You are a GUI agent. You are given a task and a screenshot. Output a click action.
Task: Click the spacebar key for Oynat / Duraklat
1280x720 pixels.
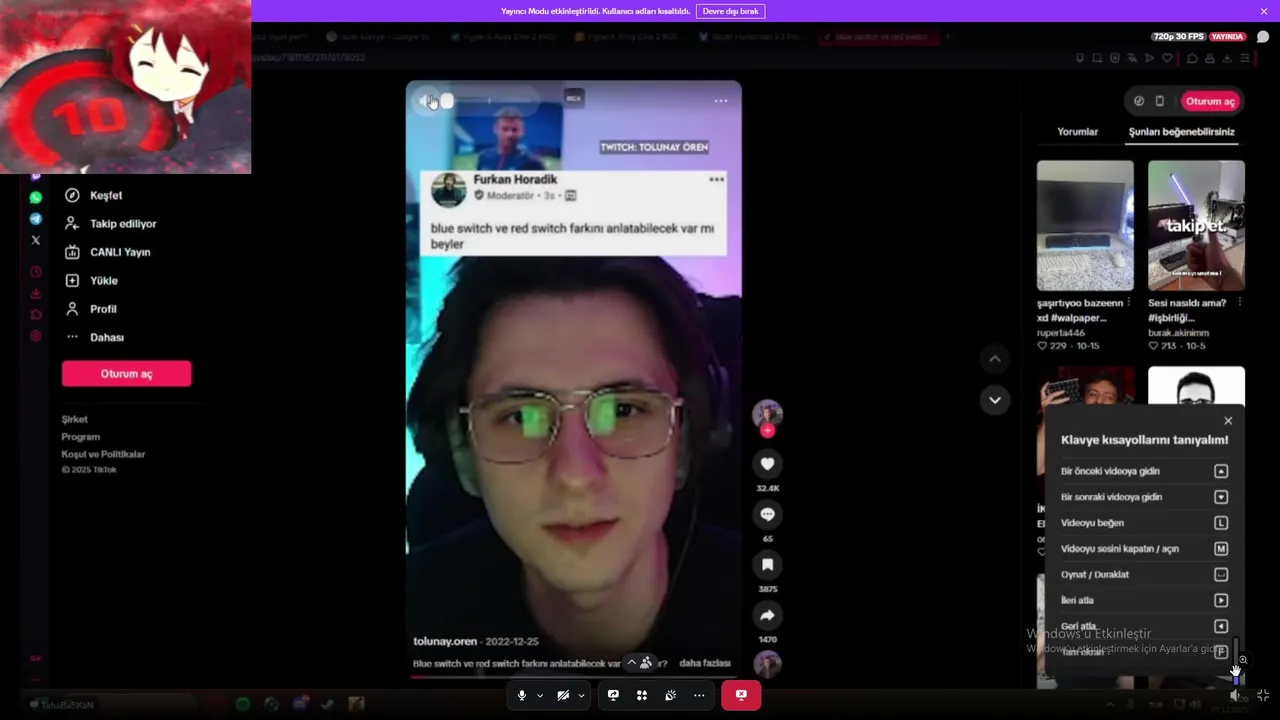tap(1221, 575)
